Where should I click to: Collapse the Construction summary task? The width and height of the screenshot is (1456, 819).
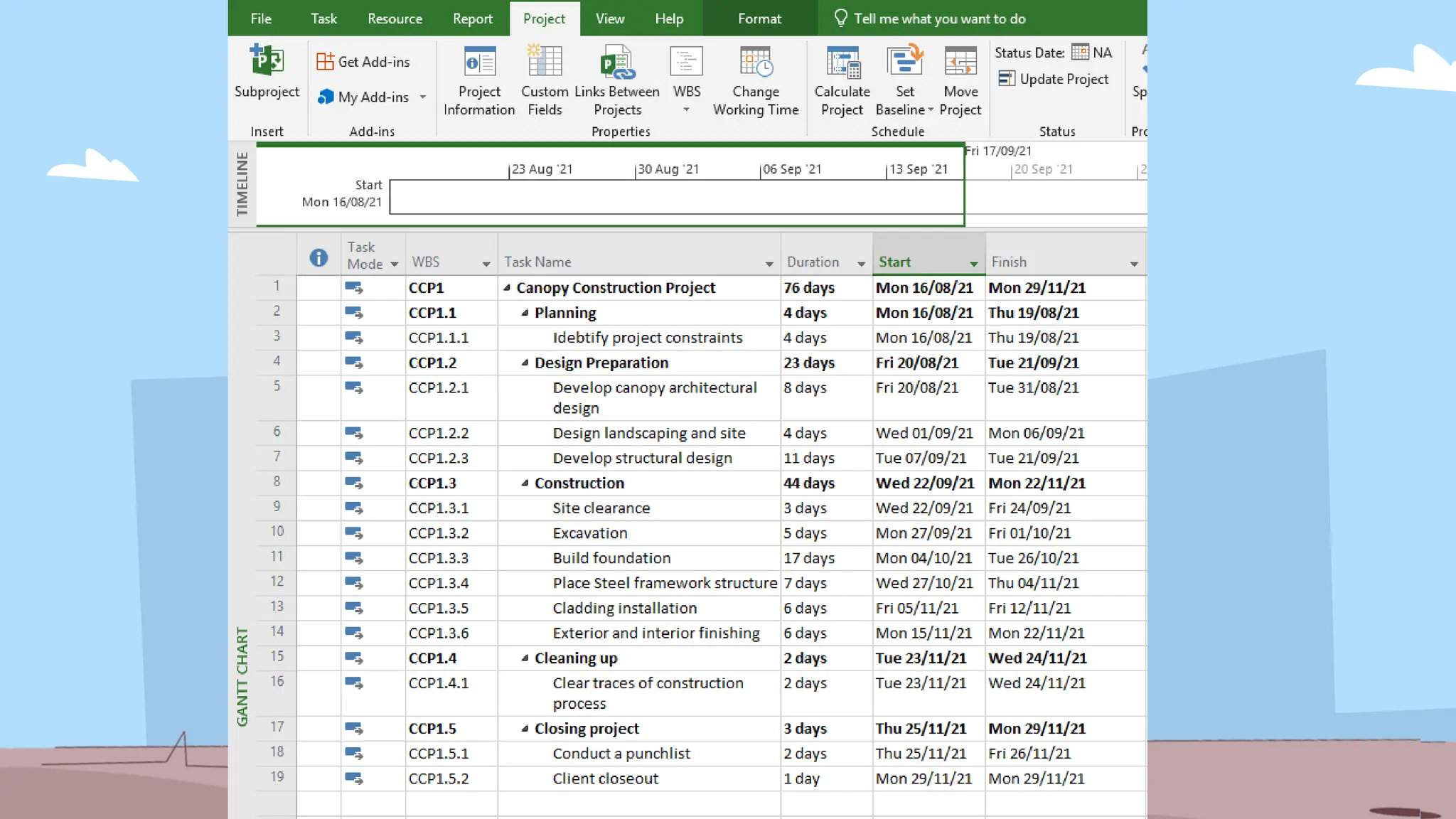[525, 483]
